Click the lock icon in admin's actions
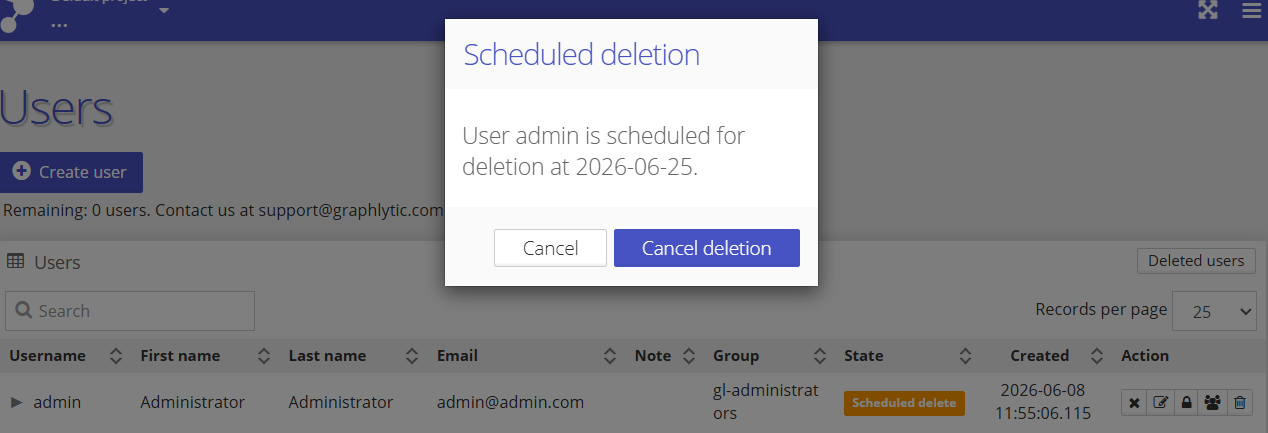 click(x=1187, y=403)
